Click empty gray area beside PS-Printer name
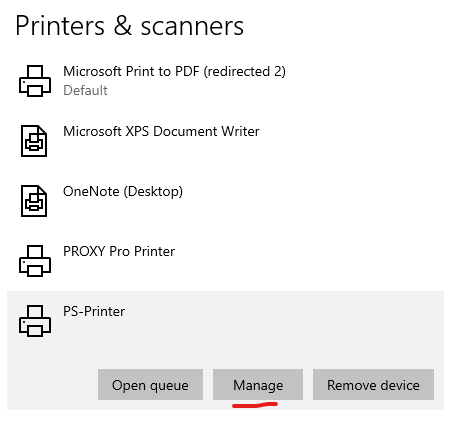 pyautogui.click(x=283, y=320)
